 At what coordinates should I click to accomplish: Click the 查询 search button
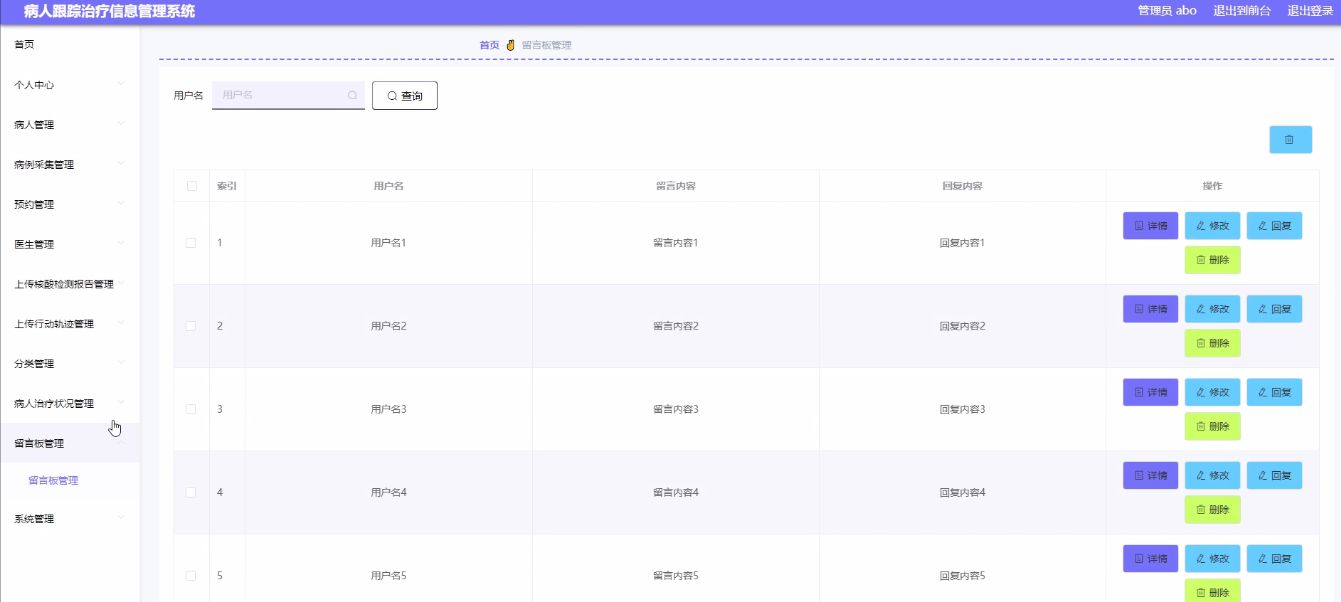click(x=405, y=95)
